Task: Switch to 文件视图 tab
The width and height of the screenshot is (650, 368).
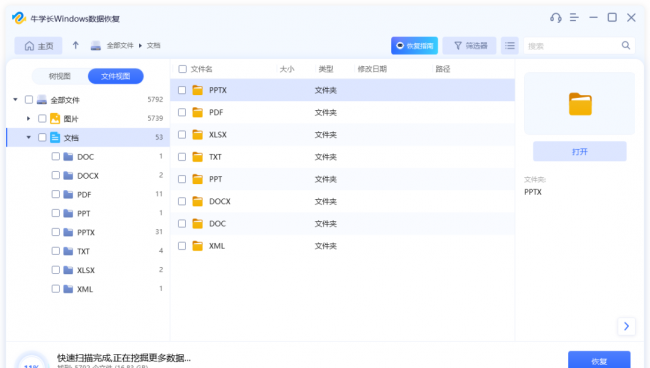Action: pyautogui.click(x=116, y=76)
